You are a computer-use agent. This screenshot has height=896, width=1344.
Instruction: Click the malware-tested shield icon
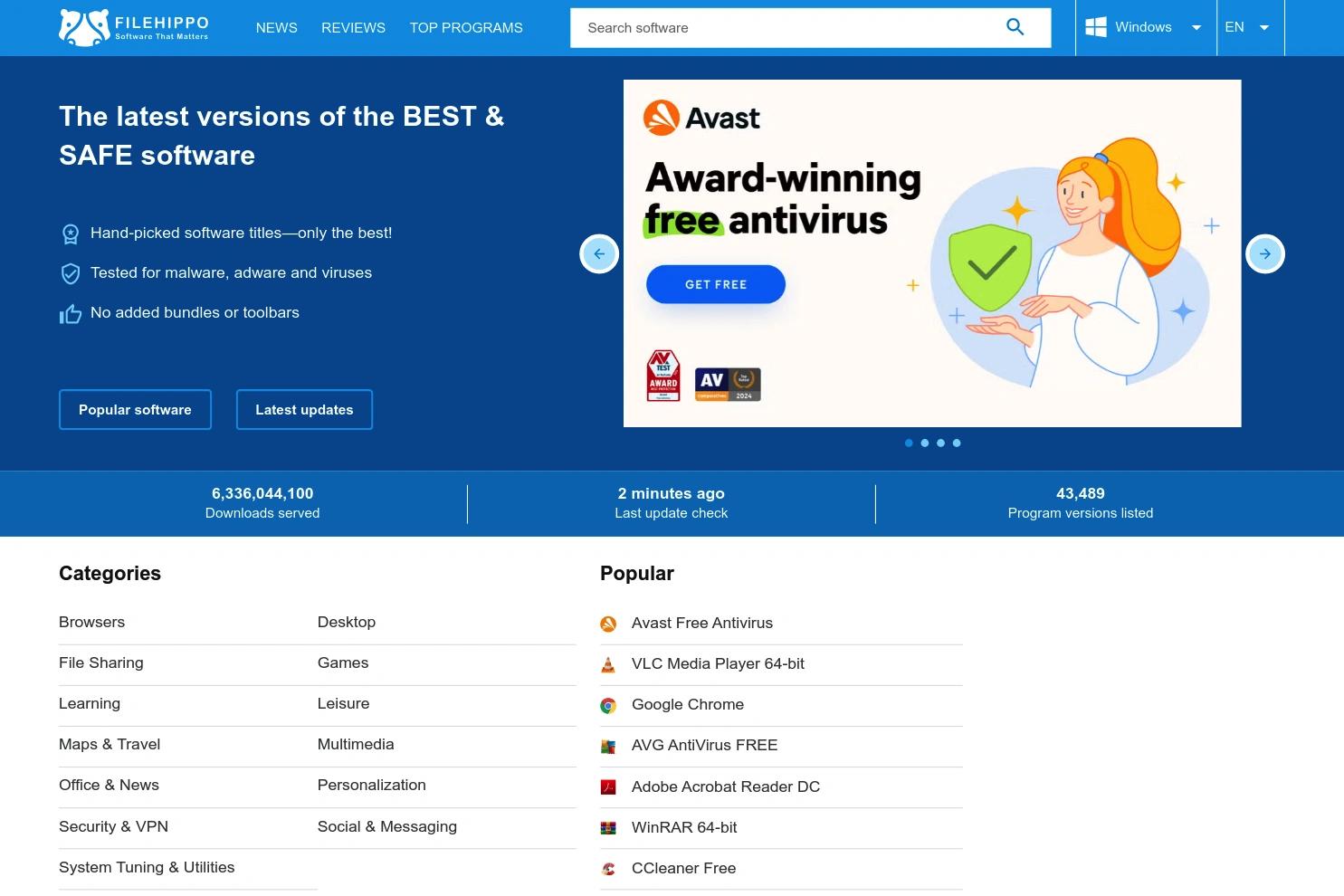[71, 273]
